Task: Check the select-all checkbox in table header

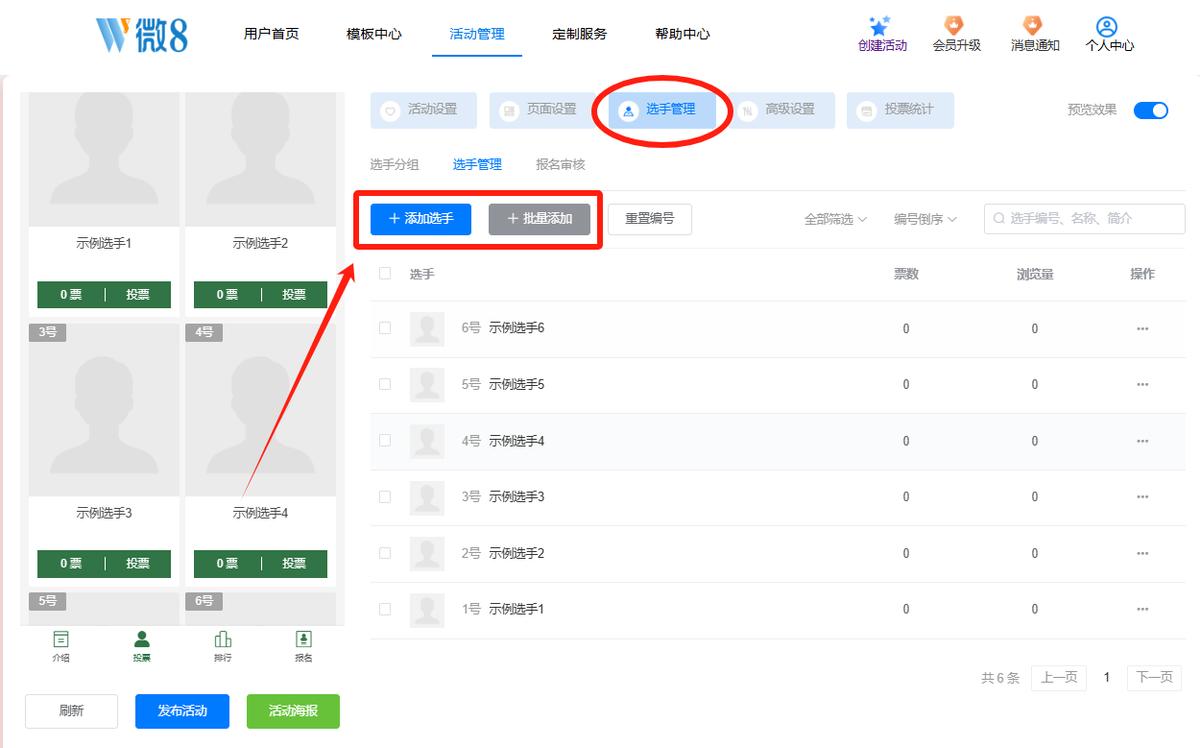Action: tap(385, 273)
